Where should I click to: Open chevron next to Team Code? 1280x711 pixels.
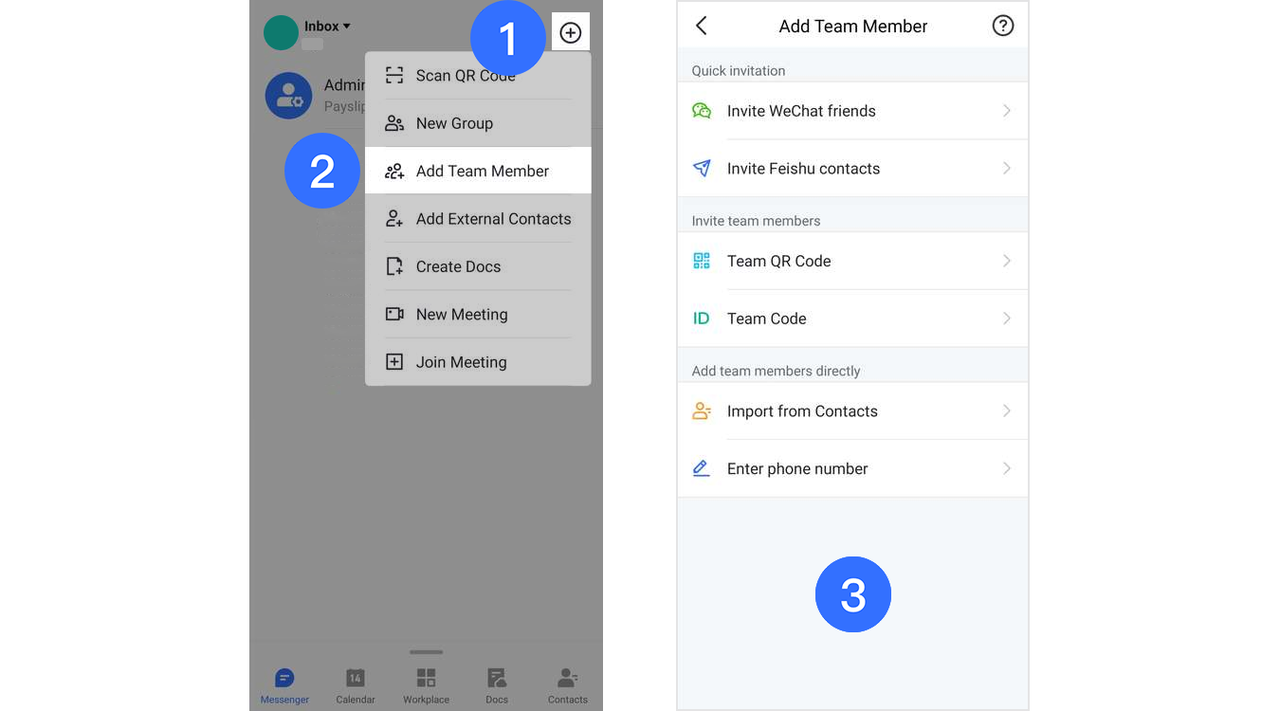1007,318
